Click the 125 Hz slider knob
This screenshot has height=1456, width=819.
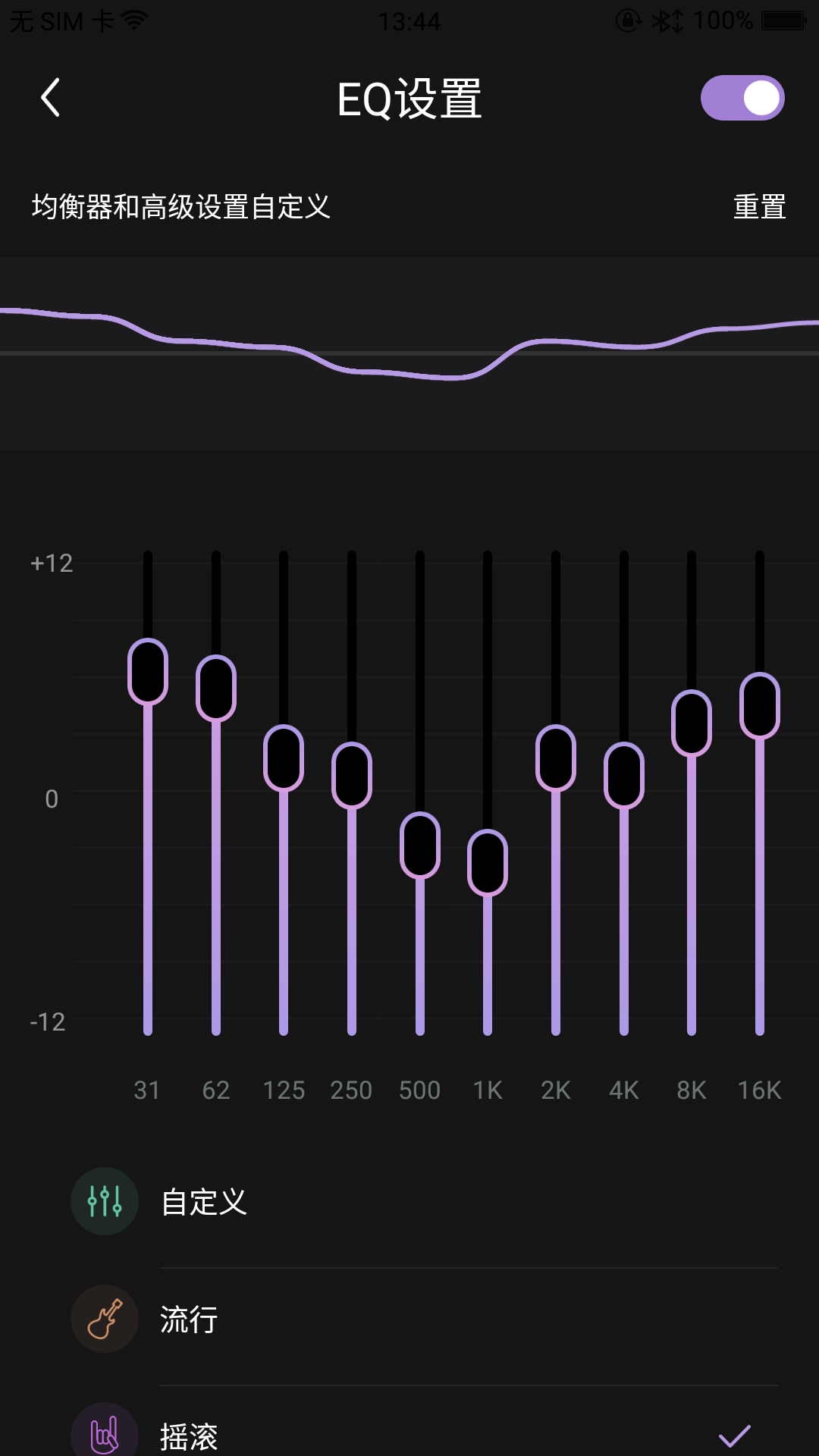pos(284,758)
